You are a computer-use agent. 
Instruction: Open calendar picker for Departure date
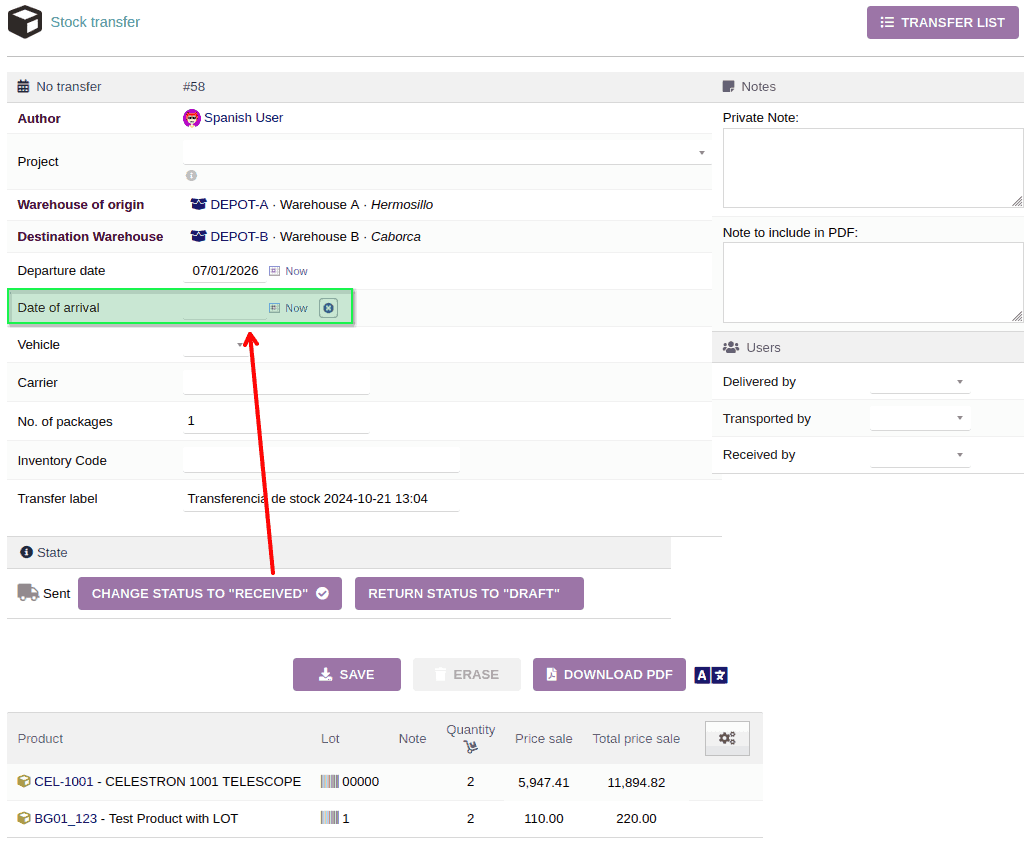pos(274,271)
